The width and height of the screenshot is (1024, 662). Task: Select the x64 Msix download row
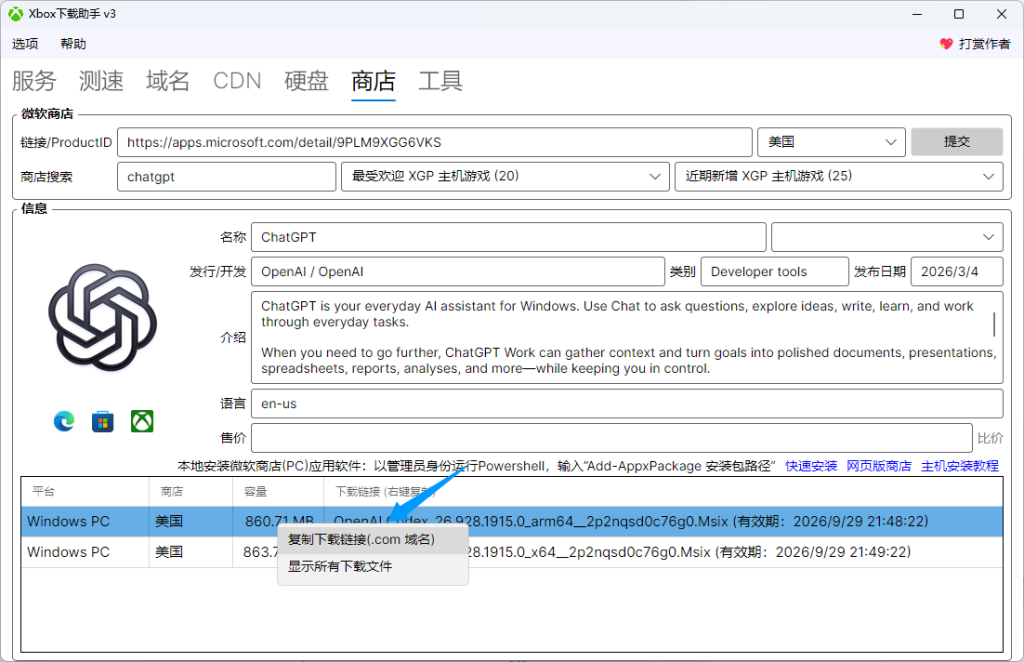(x=512, y=552)
